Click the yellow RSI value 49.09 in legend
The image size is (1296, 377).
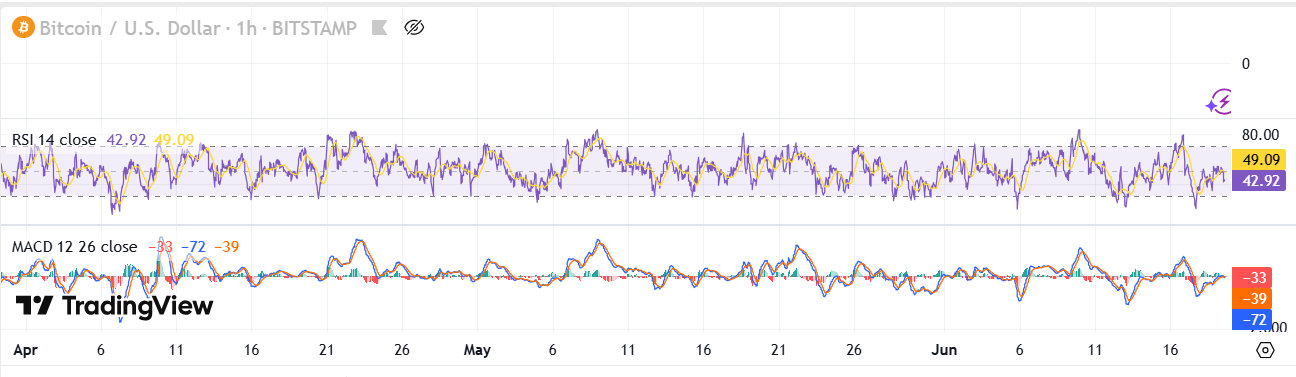(x=175, y=140)
